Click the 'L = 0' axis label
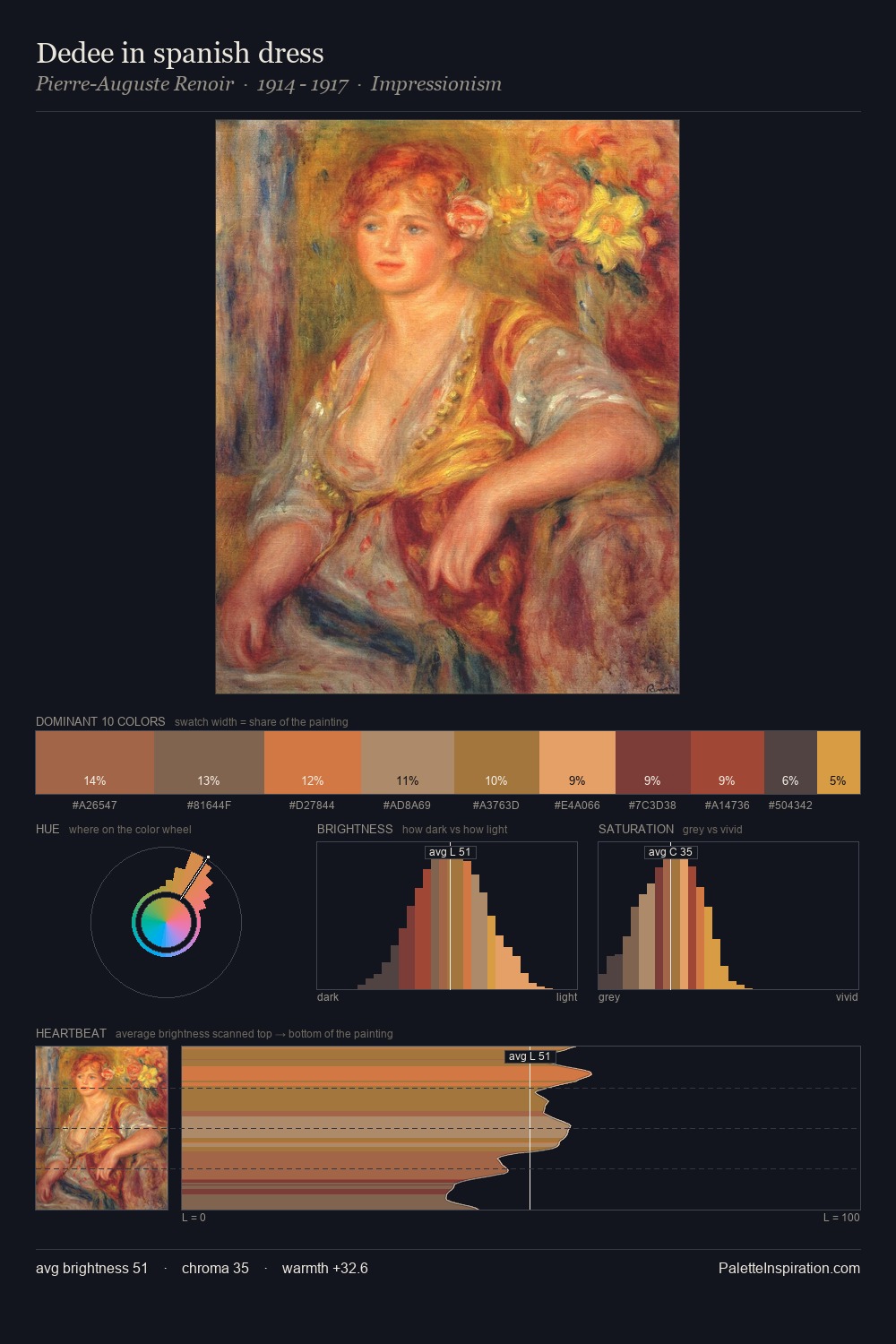This screenshot has height=1344, width=896. click(x=194, y=1218)
